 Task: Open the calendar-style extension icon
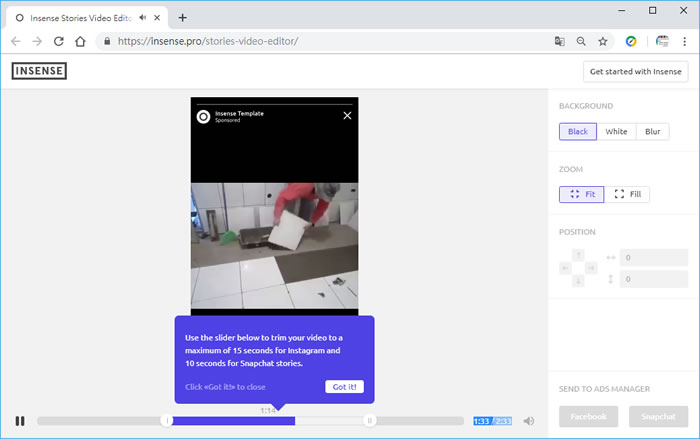tap(662, 42)
